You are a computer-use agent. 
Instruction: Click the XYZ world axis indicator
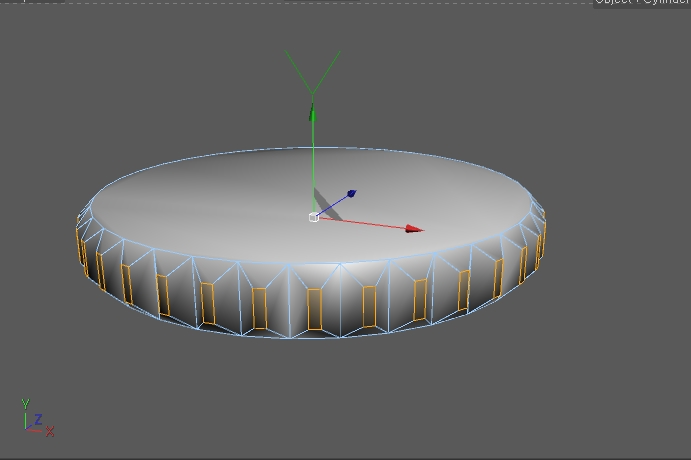(x=37, y=418)
